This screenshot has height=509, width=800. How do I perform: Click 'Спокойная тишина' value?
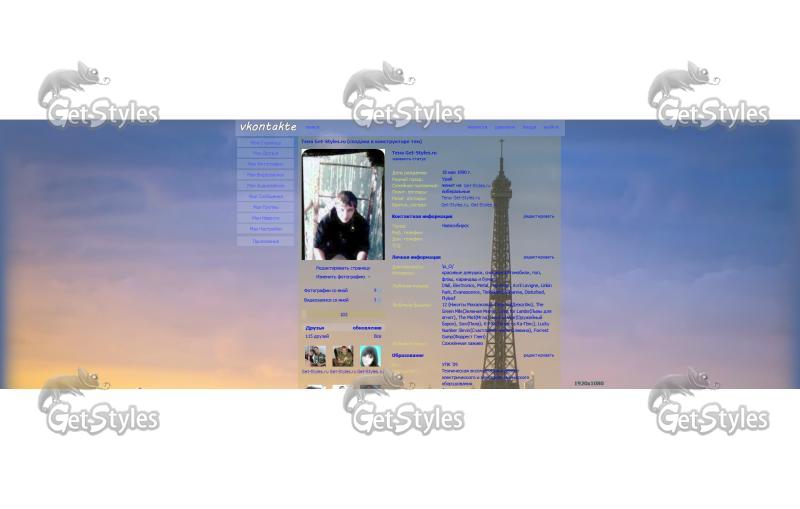coord(462,344)
